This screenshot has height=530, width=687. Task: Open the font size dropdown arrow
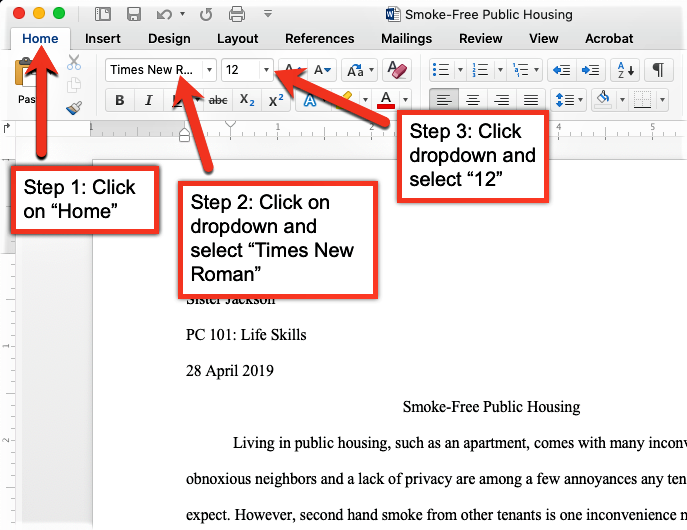tap(266, 70)
